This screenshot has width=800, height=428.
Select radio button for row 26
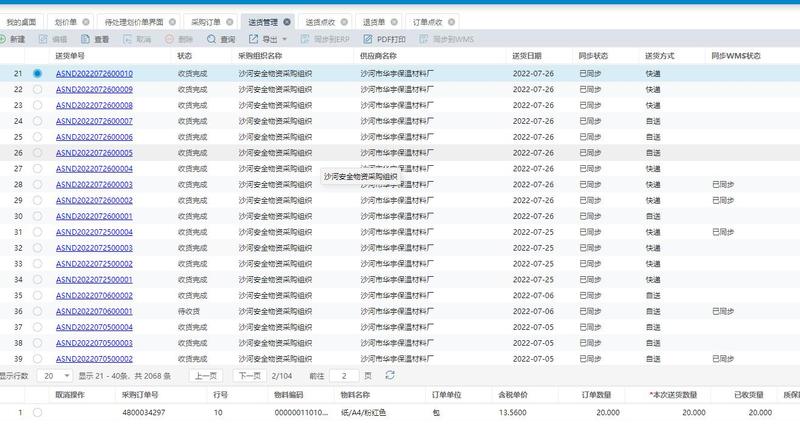[37, 153]
